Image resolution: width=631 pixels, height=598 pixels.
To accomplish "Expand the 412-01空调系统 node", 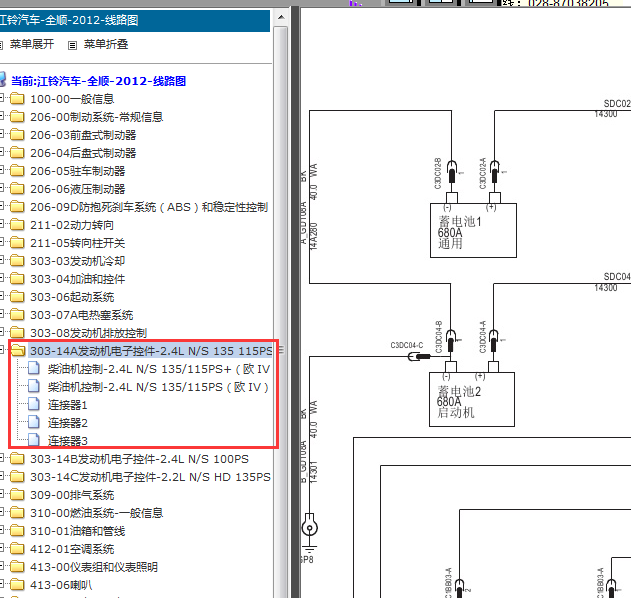I will [2, 548].
